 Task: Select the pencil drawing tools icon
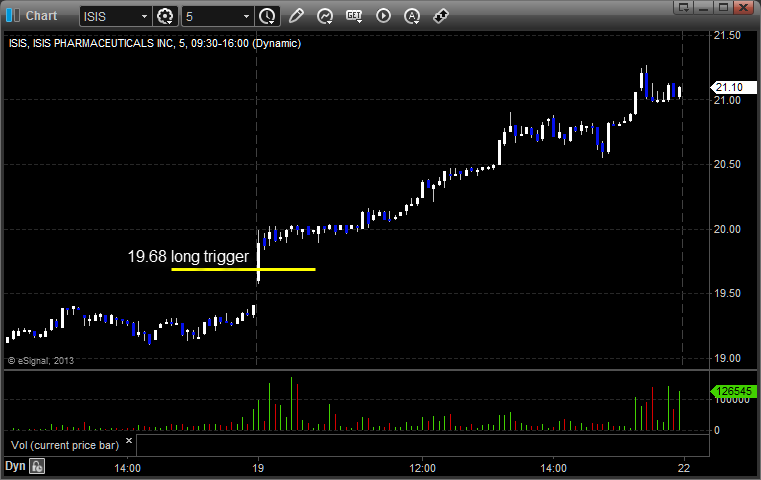pyautogui.click(x=296, y=16)
